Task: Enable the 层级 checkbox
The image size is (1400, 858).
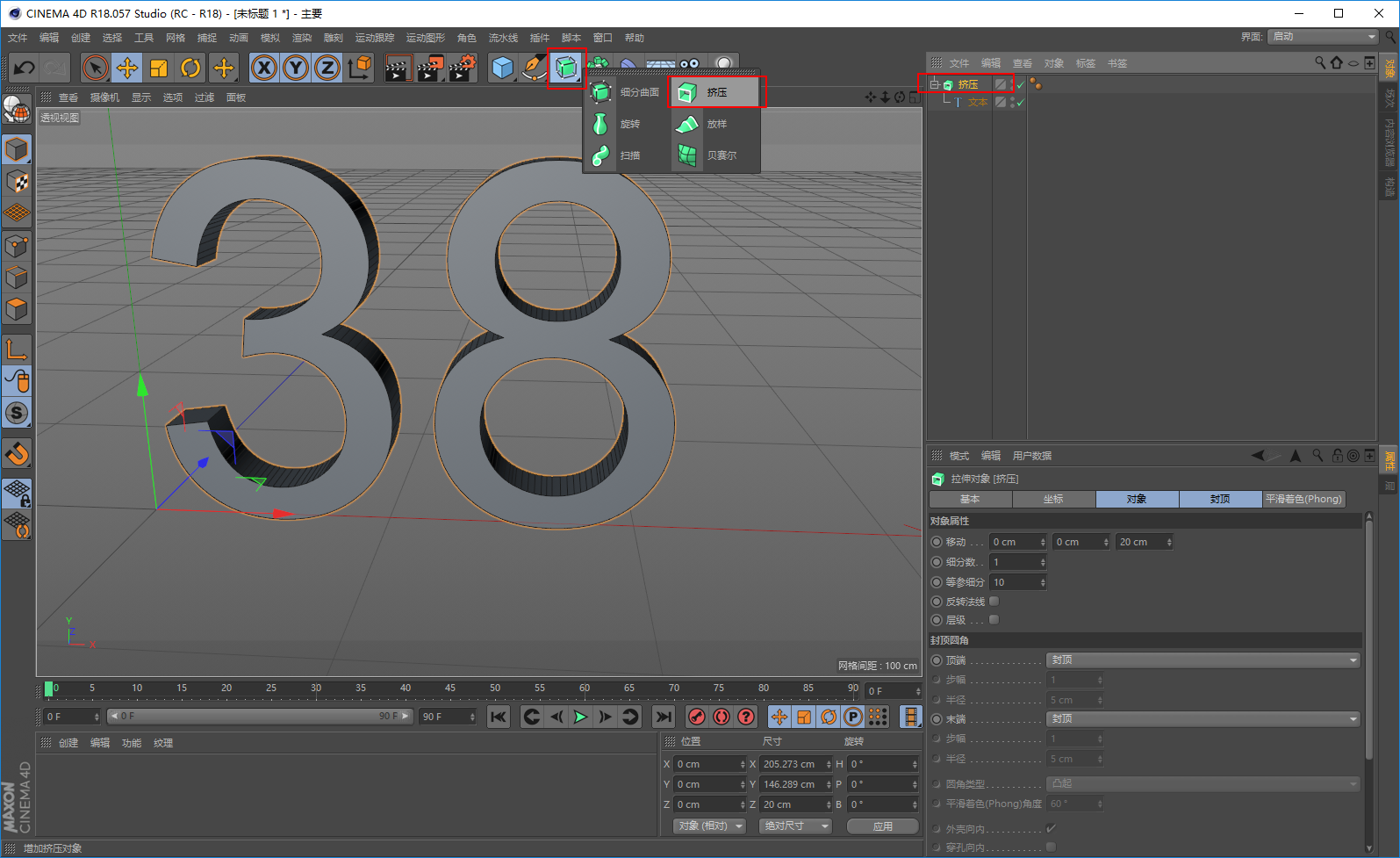Action: pyautogui.click(x=994, y=620)
